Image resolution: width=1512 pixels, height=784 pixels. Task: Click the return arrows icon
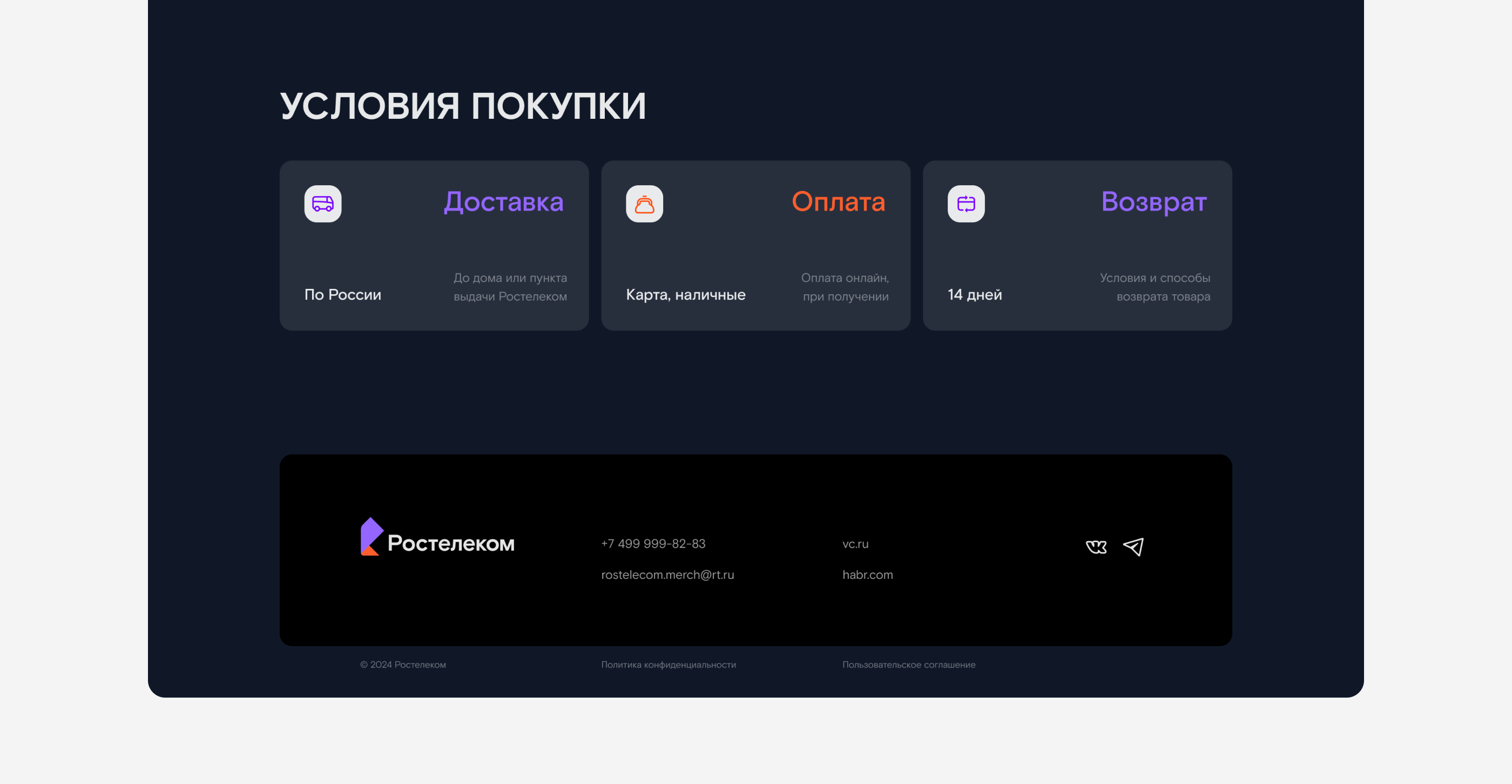click(966, 204)
